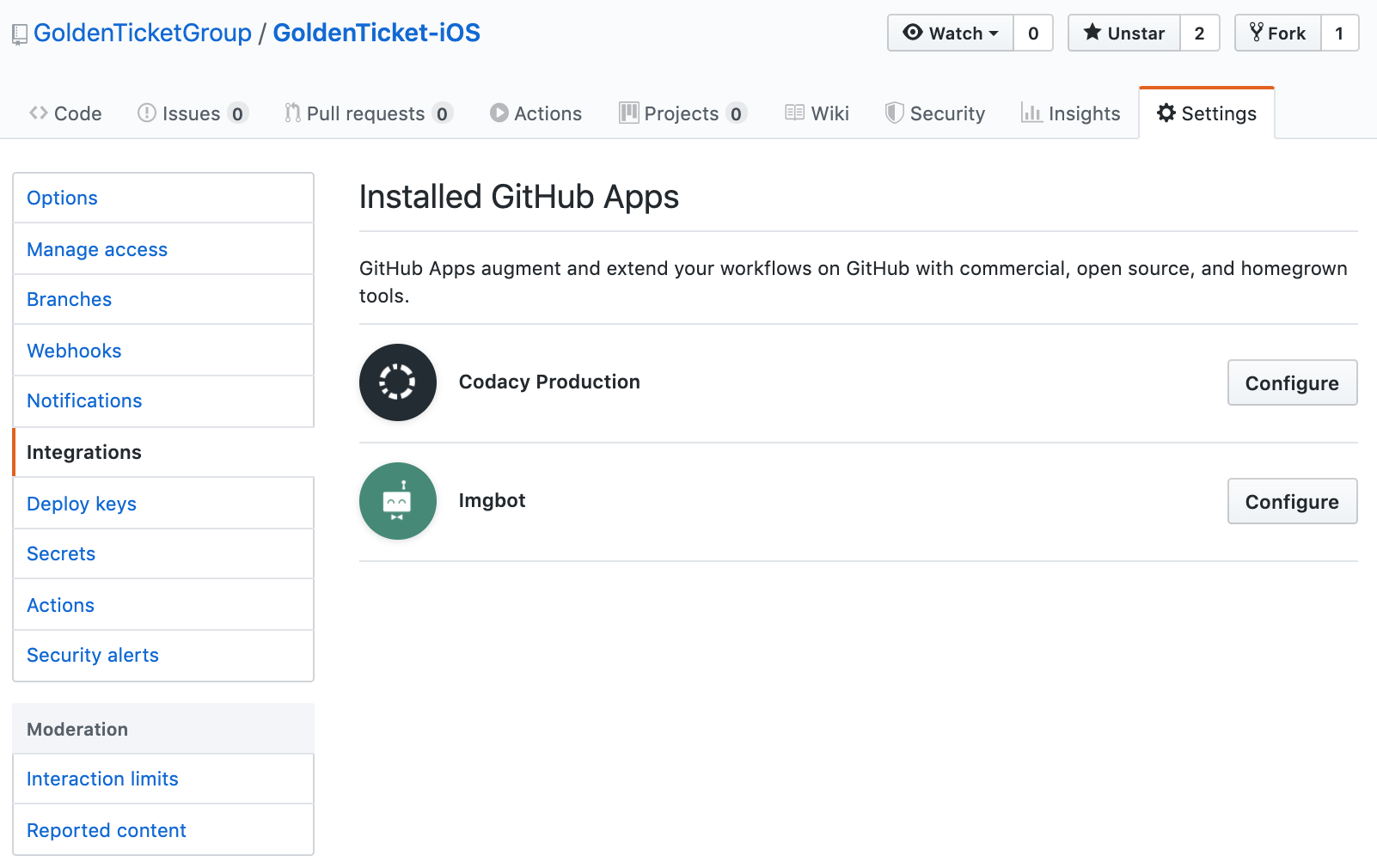The image size is (1377, 868).
Task: Open the Wiki tab
Action: click(x=817, y=113)
